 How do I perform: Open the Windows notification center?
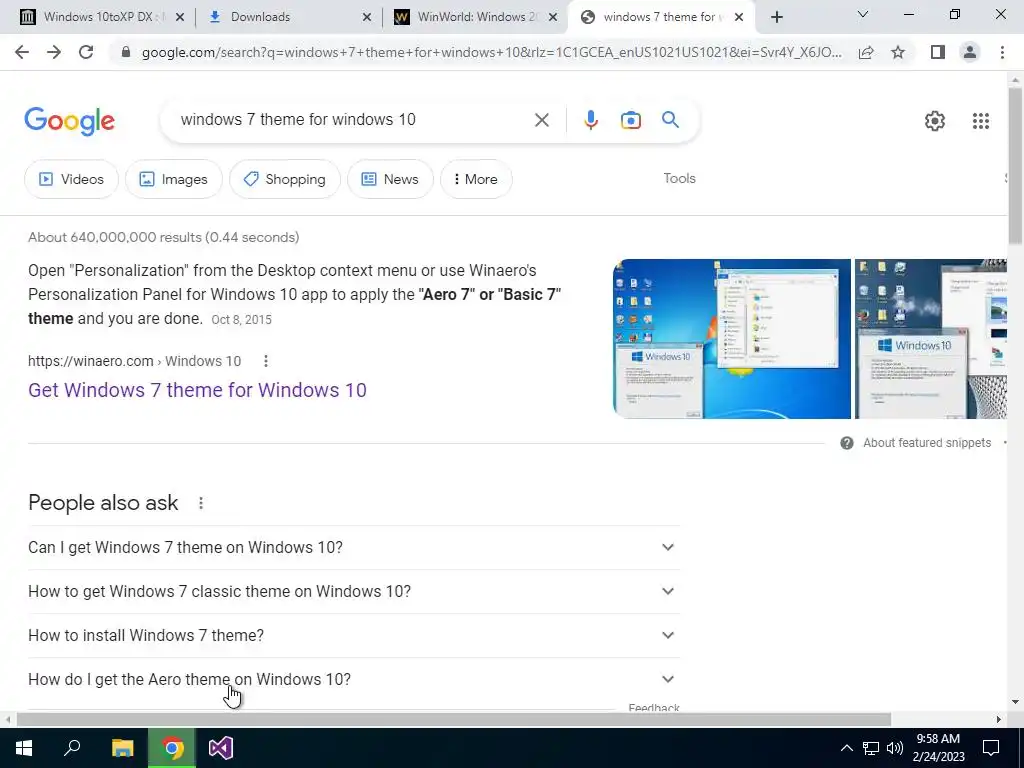(991, 748)
